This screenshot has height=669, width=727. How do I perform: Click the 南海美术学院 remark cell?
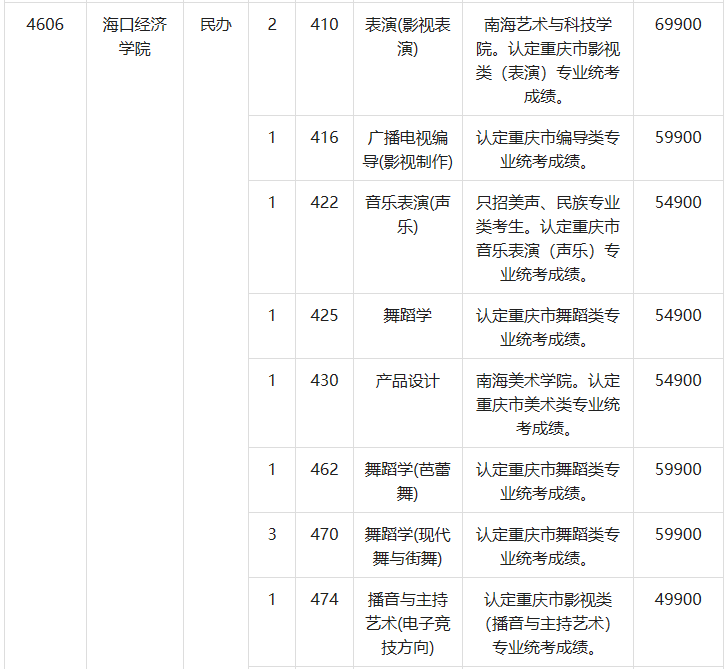pos(547,404)
